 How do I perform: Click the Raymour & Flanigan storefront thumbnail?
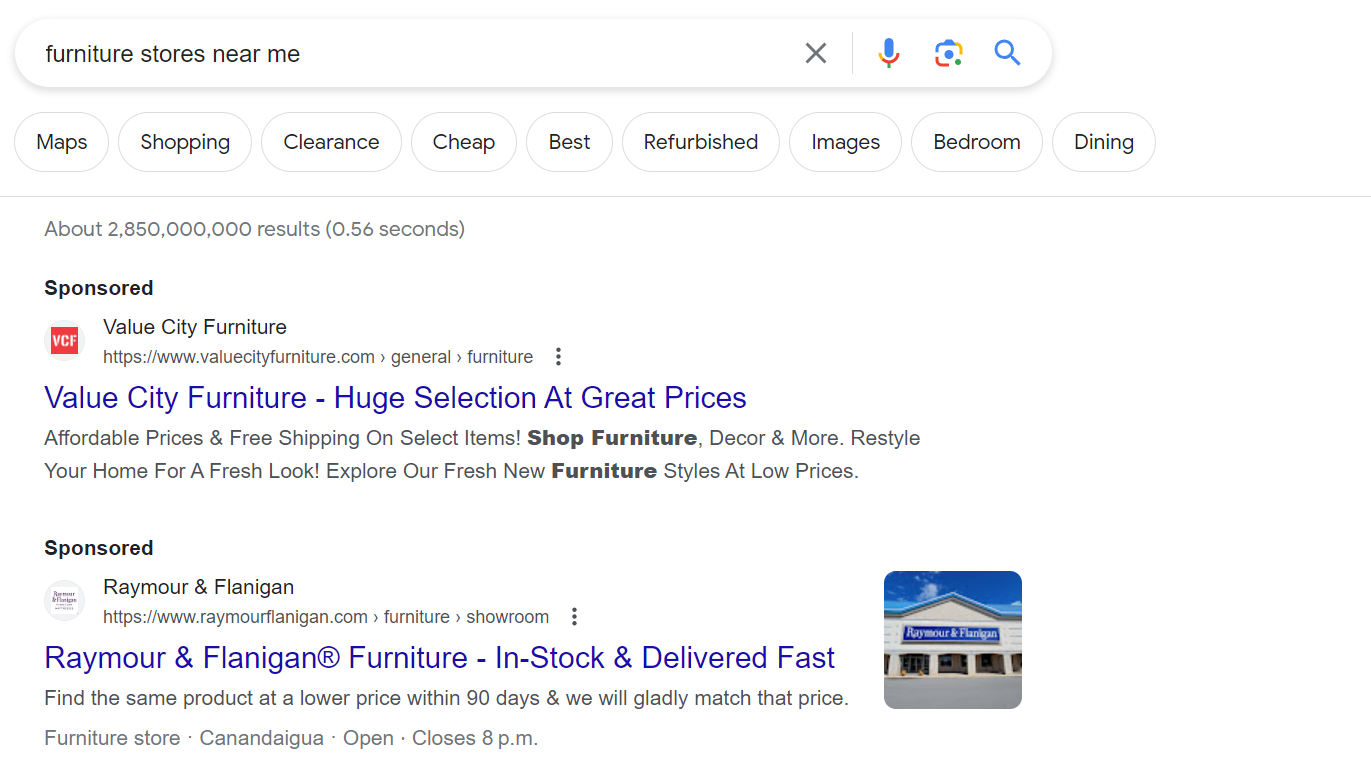(952, 640)
